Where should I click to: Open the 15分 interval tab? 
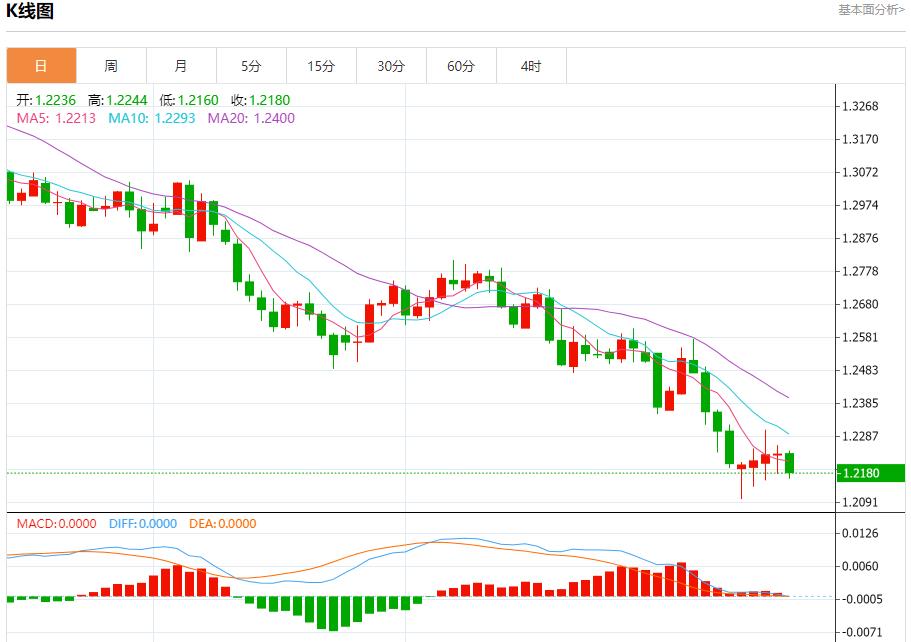(x=321, y=66)
